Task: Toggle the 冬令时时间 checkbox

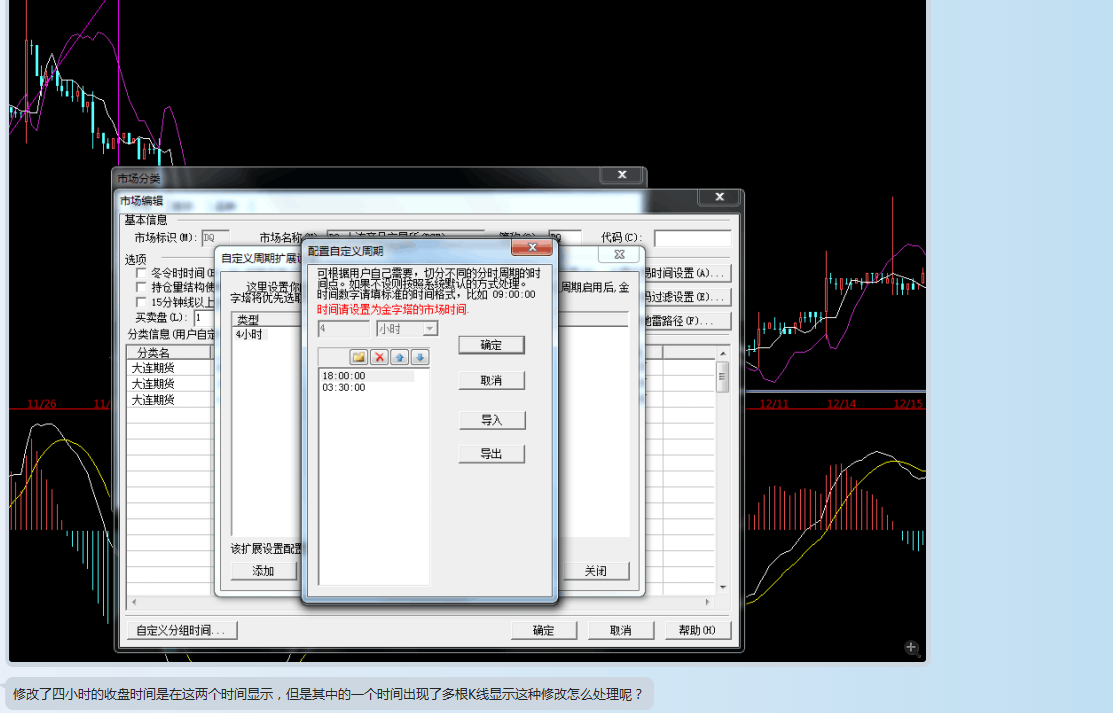Action: click(141, 272)
